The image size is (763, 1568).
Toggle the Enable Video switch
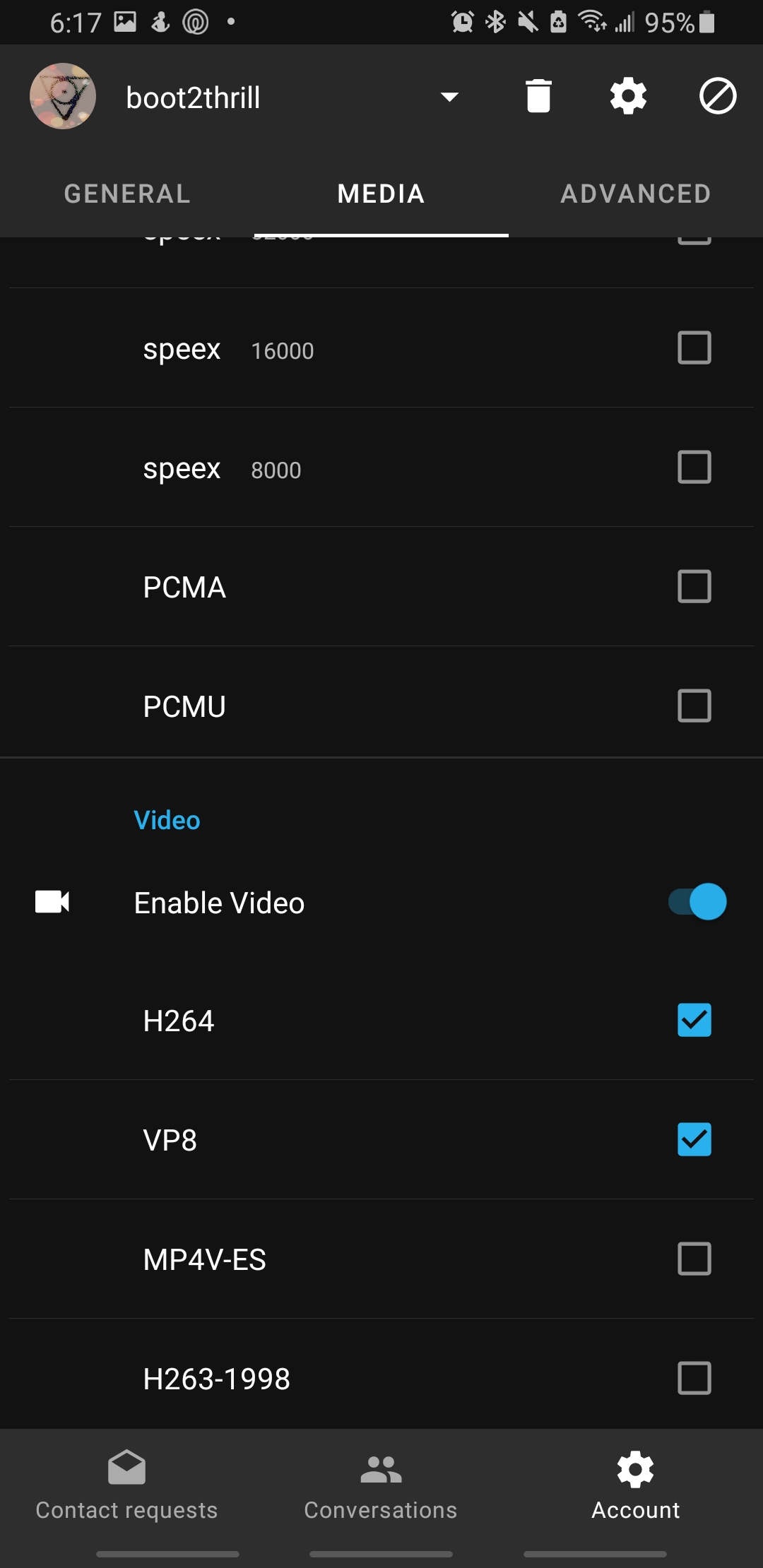point(697,902)
